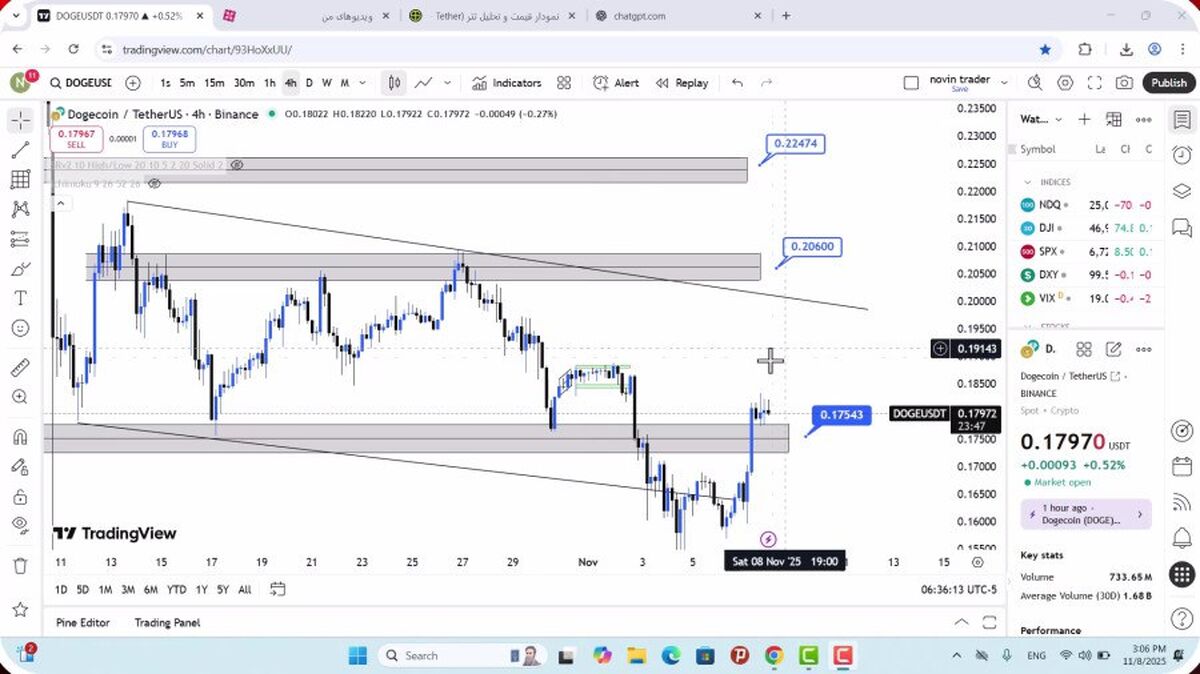Remove objects using the trash icon

tap(20, 565)
